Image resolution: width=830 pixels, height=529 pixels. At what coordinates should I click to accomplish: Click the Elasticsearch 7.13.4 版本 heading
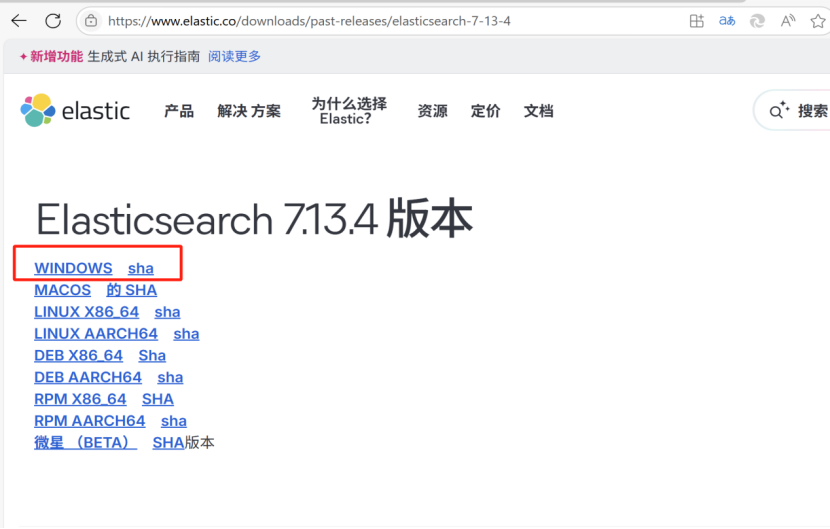click(254, 219)
